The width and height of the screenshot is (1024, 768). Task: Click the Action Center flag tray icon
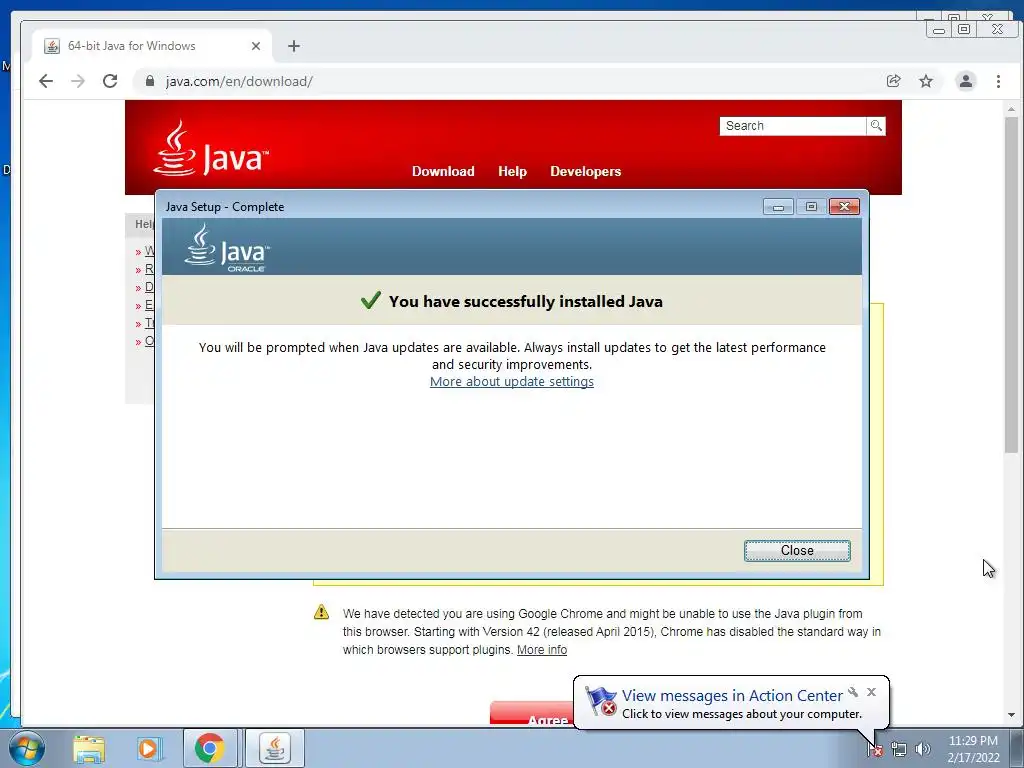875,750
